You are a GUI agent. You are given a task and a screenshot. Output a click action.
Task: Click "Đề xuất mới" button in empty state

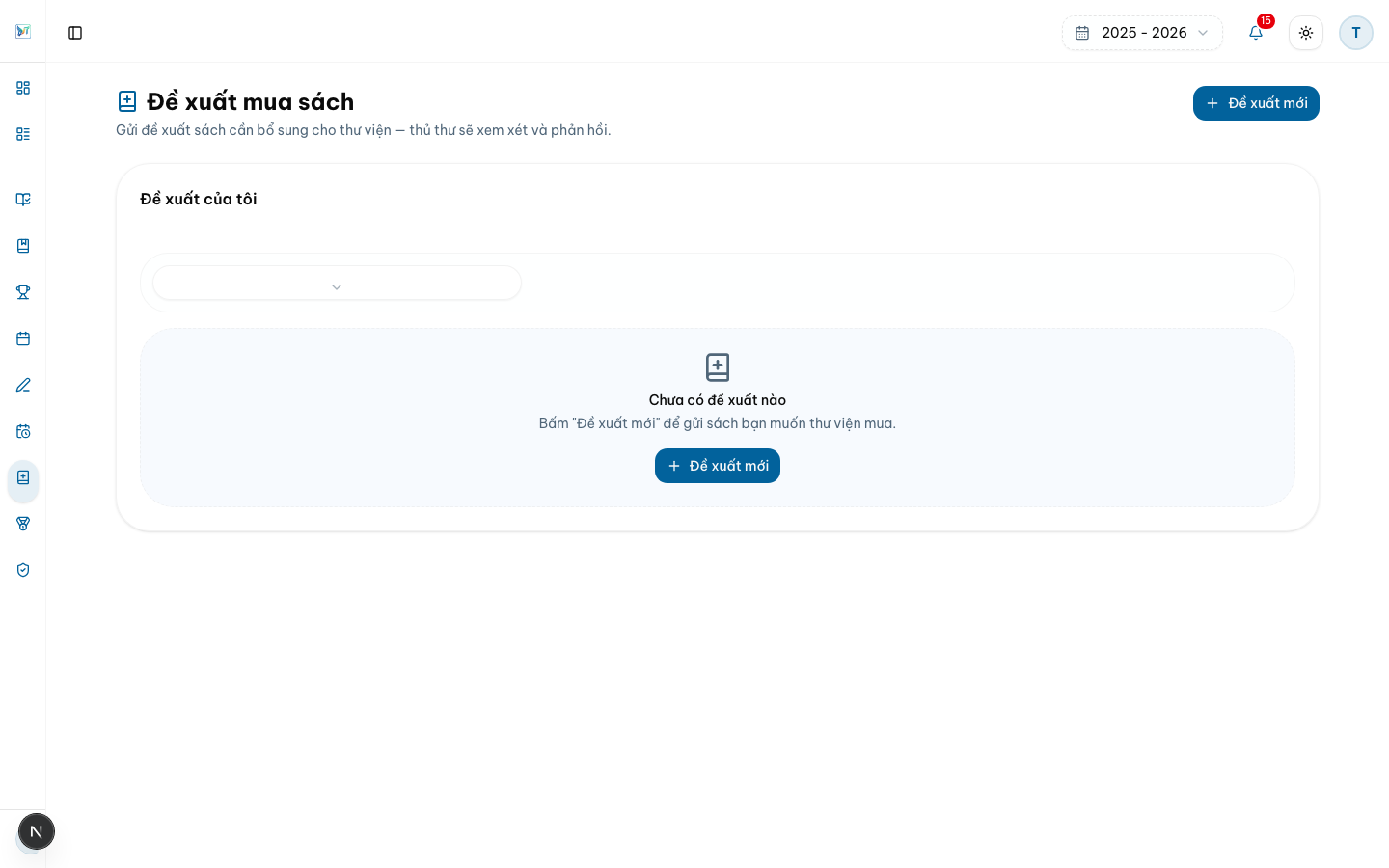coord(718,466)
